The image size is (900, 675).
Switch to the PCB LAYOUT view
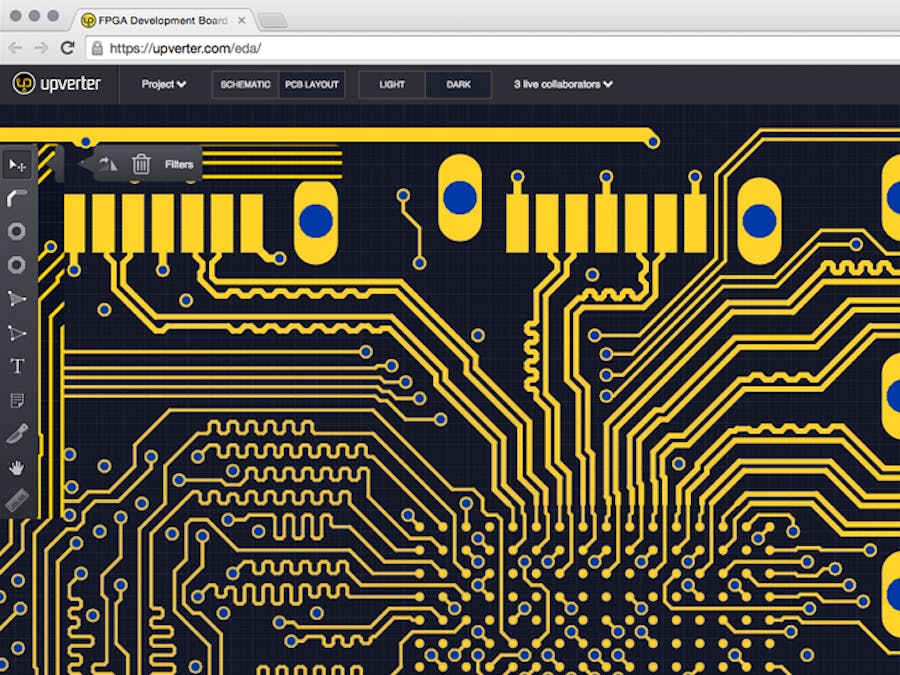[x=312, y=84]
